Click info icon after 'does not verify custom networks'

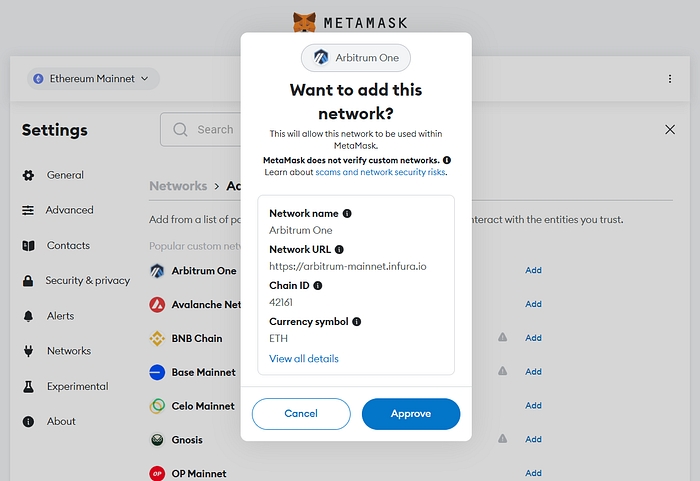pyautogui.click(x=446, y=160)
